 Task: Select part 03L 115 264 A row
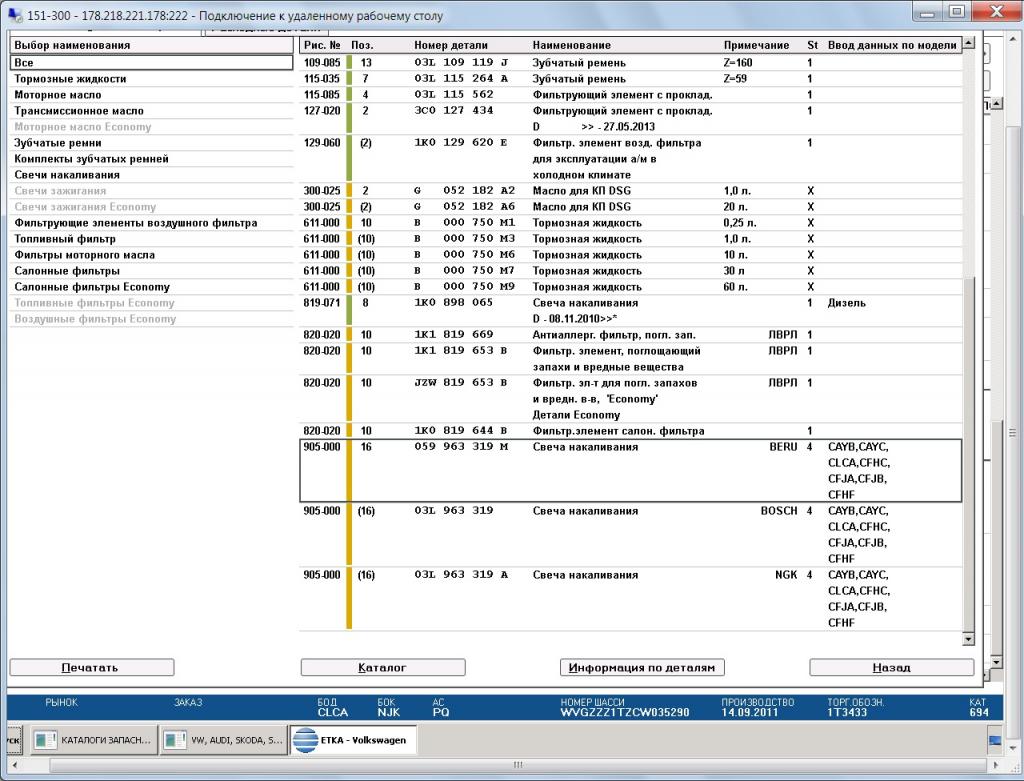click(631, 78)
